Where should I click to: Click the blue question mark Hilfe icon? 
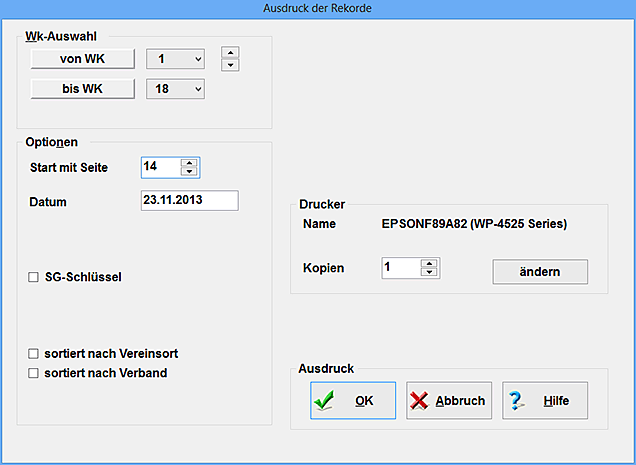[517, 401]
